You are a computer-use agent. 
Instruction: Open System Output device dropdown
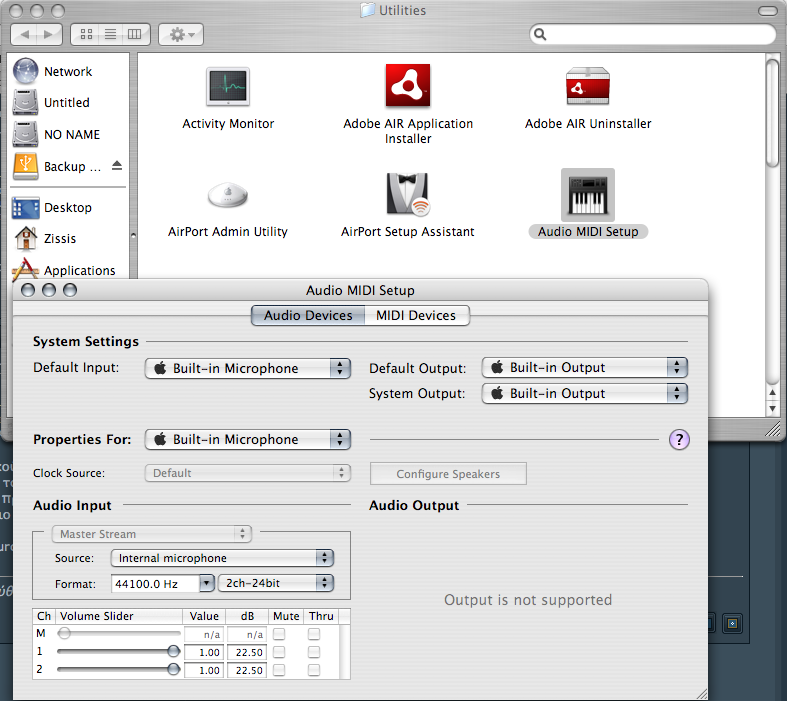coord(584,393)
